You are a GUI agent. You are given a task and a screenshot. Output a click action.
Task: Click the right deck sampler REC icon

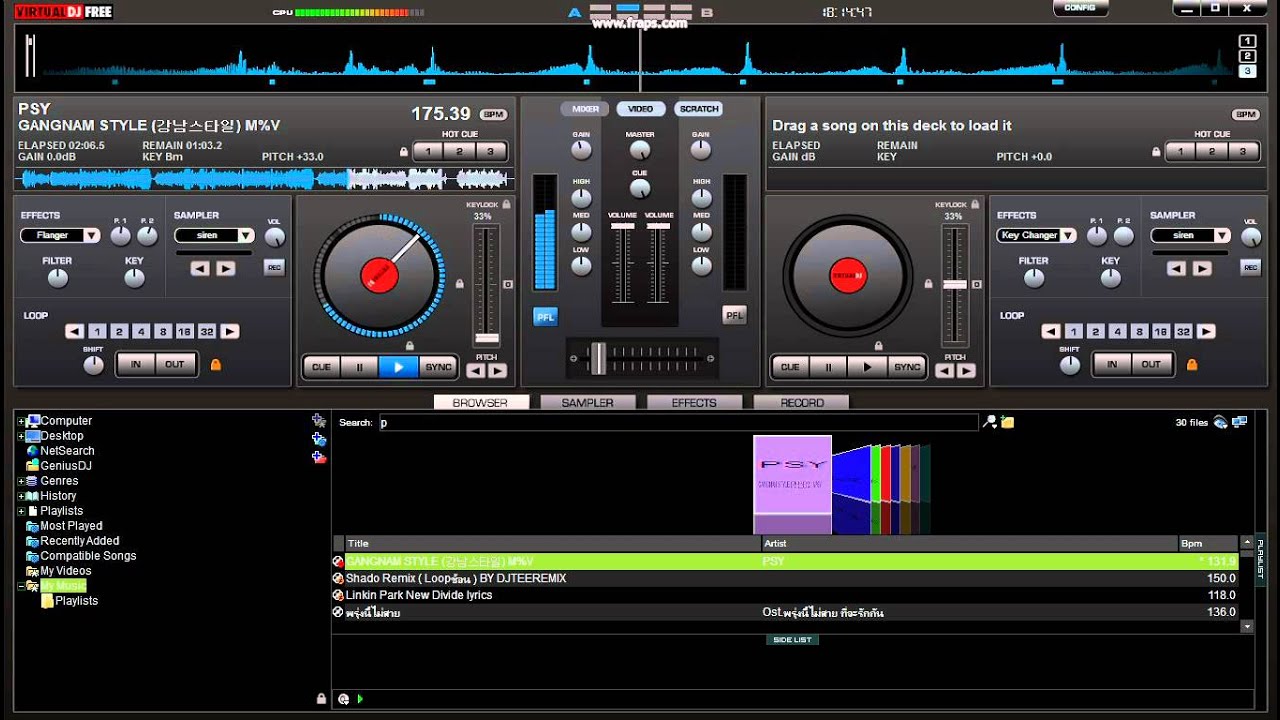pyautogui.click(x=1250, y=267)
